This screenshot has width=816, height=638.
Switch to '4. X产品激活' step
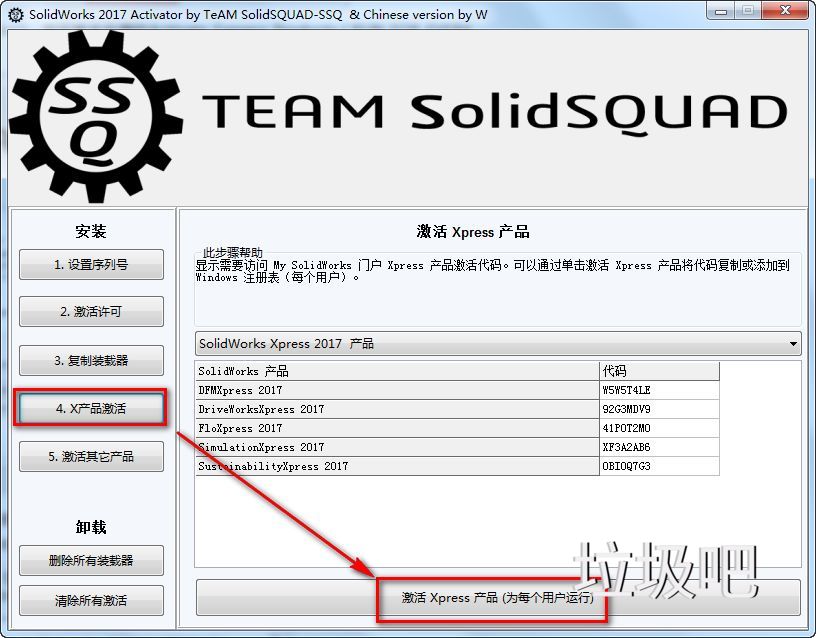[x=91, y=408]
